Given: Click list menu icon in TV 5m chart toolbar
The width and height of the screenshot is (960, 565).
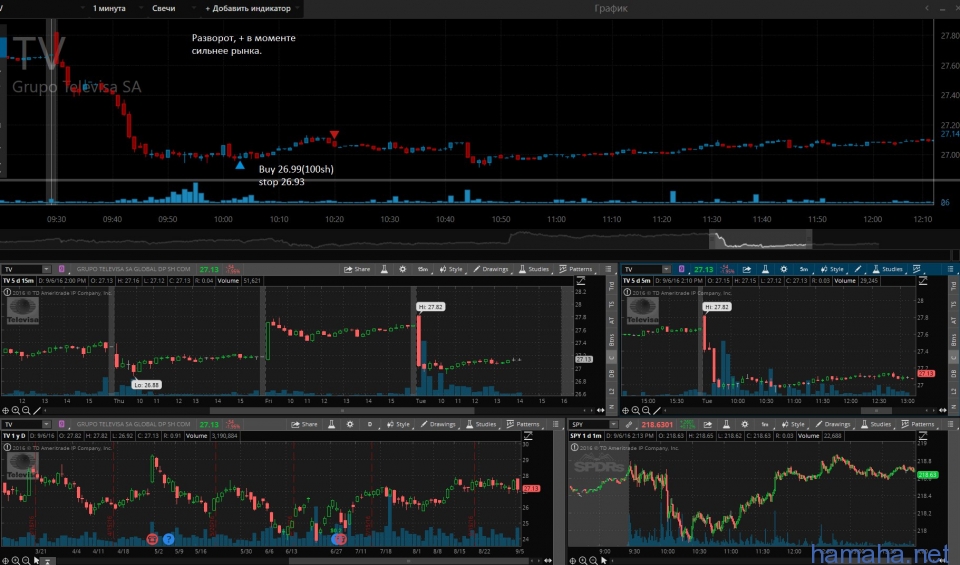Looking at the screenshot, I should [950, 269].
